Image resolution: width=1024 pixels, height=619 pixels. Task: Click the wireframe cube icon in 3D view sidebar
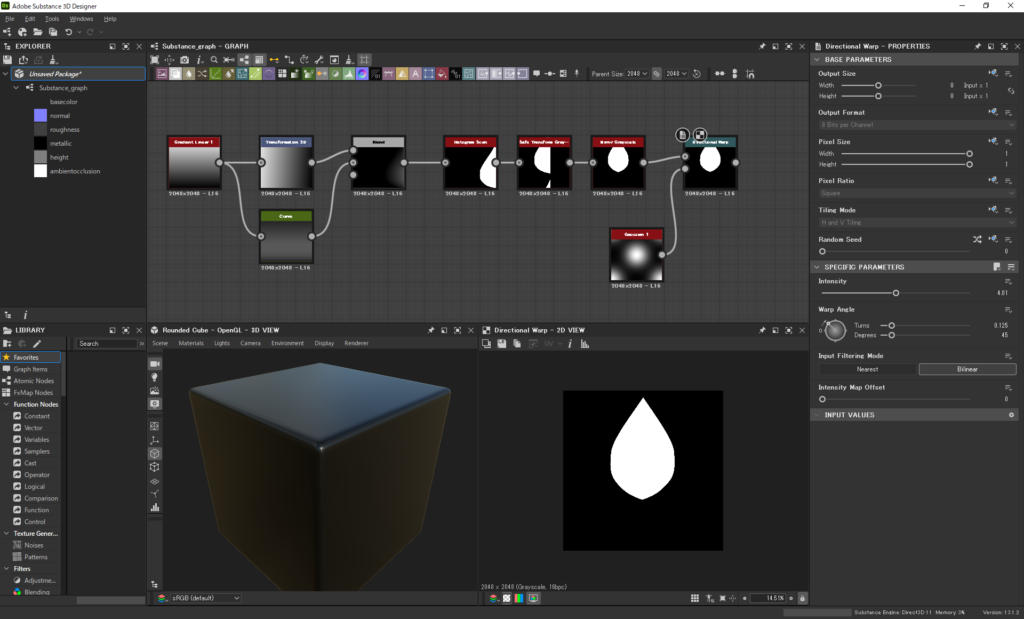point(155,467)
